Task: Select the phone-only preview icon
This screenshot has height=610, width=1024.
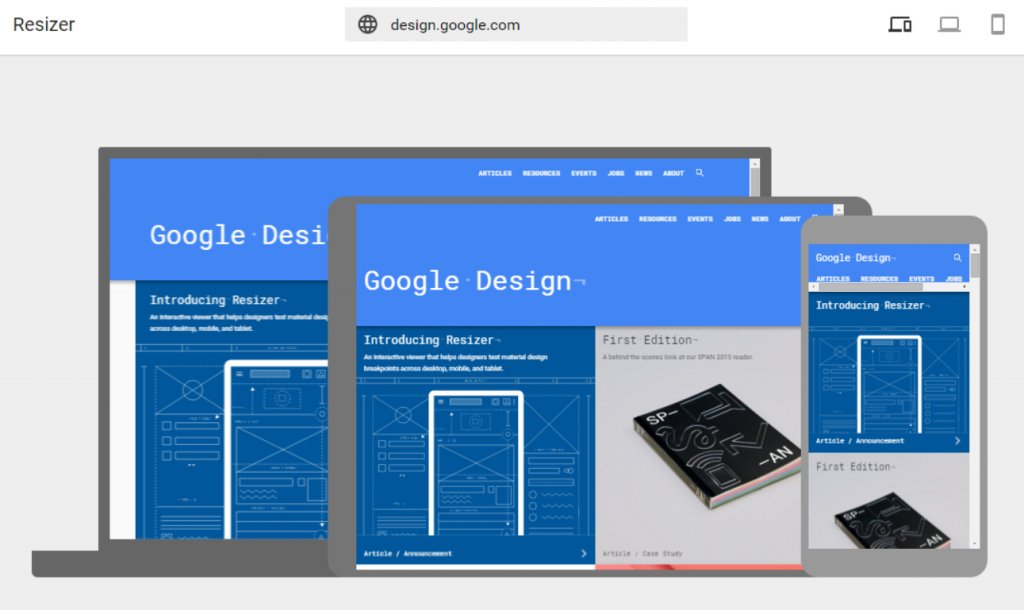Action: pyautogui.click(x=997, y=24)
